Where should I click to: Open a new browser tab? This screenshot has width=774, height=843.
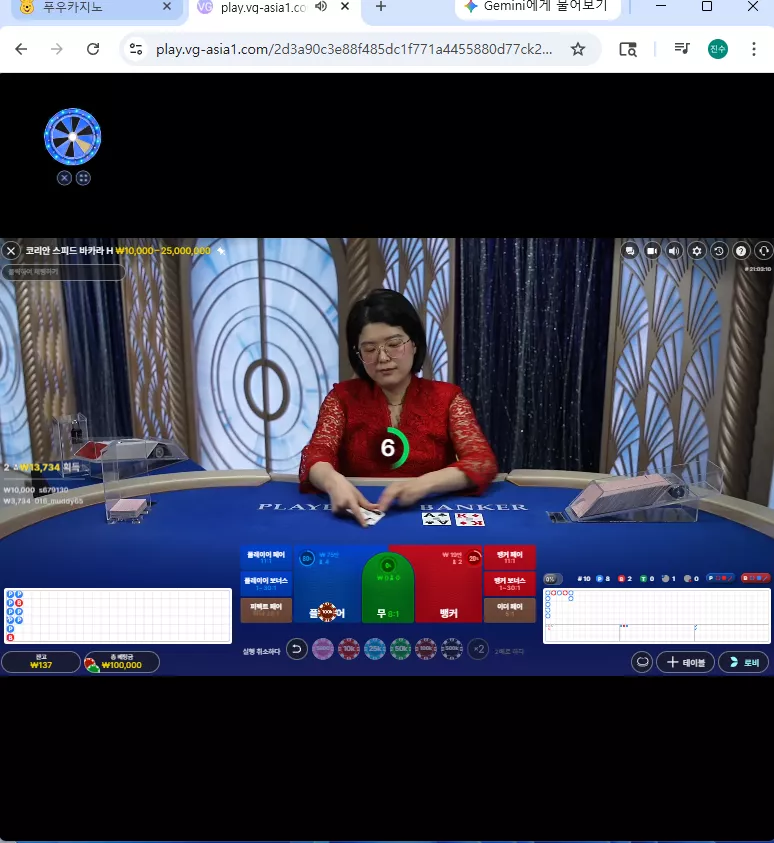381,6
